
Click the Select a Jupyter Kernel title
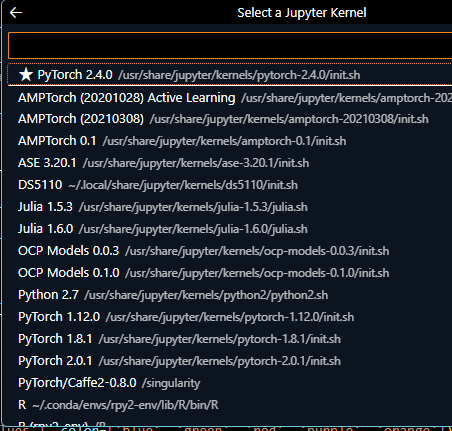(x=302, y=13)
